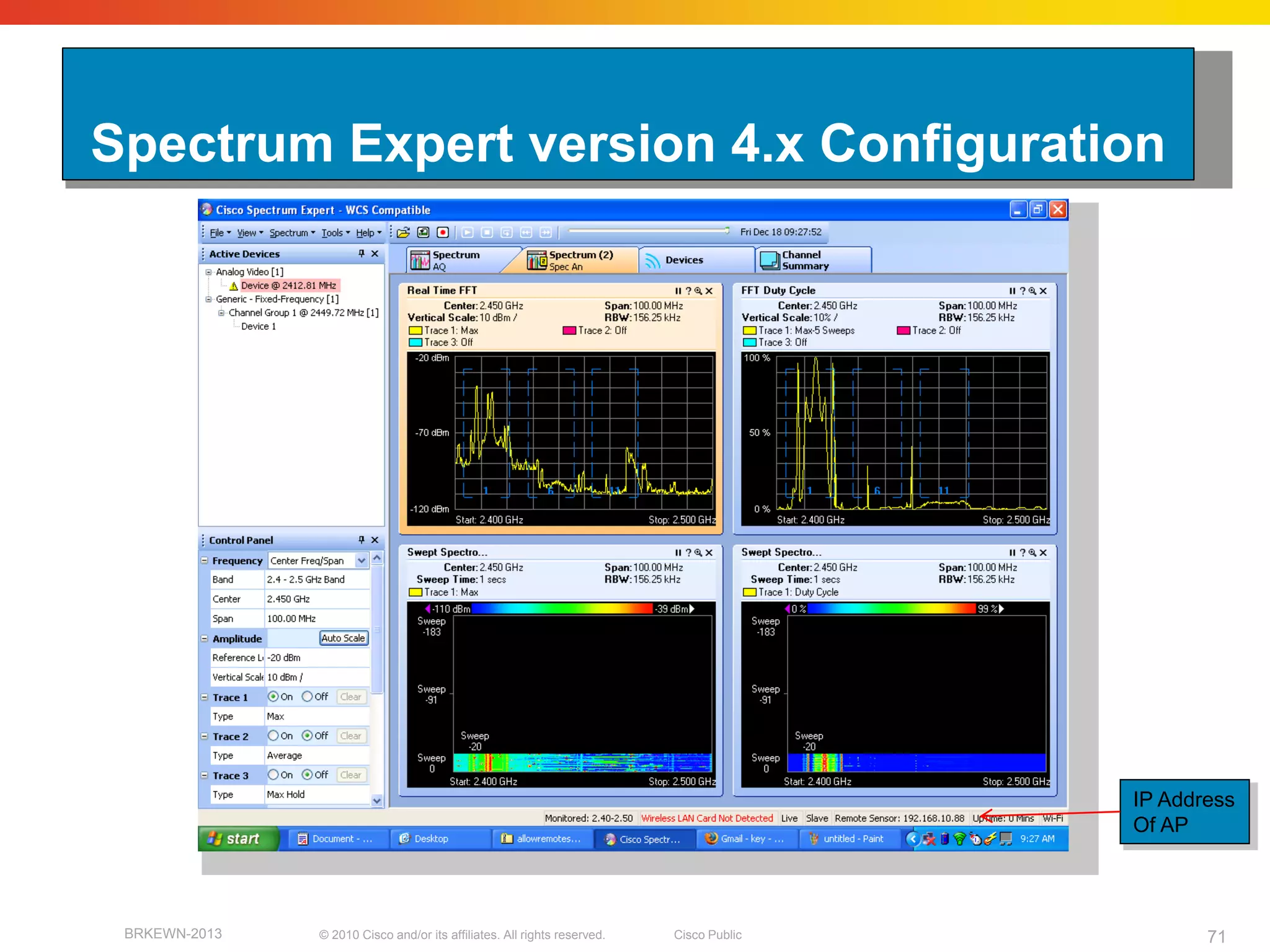This screenshot has height=952, width=1270.
Task: Select Device @ 2412.81 MHz
Action: 288,286
